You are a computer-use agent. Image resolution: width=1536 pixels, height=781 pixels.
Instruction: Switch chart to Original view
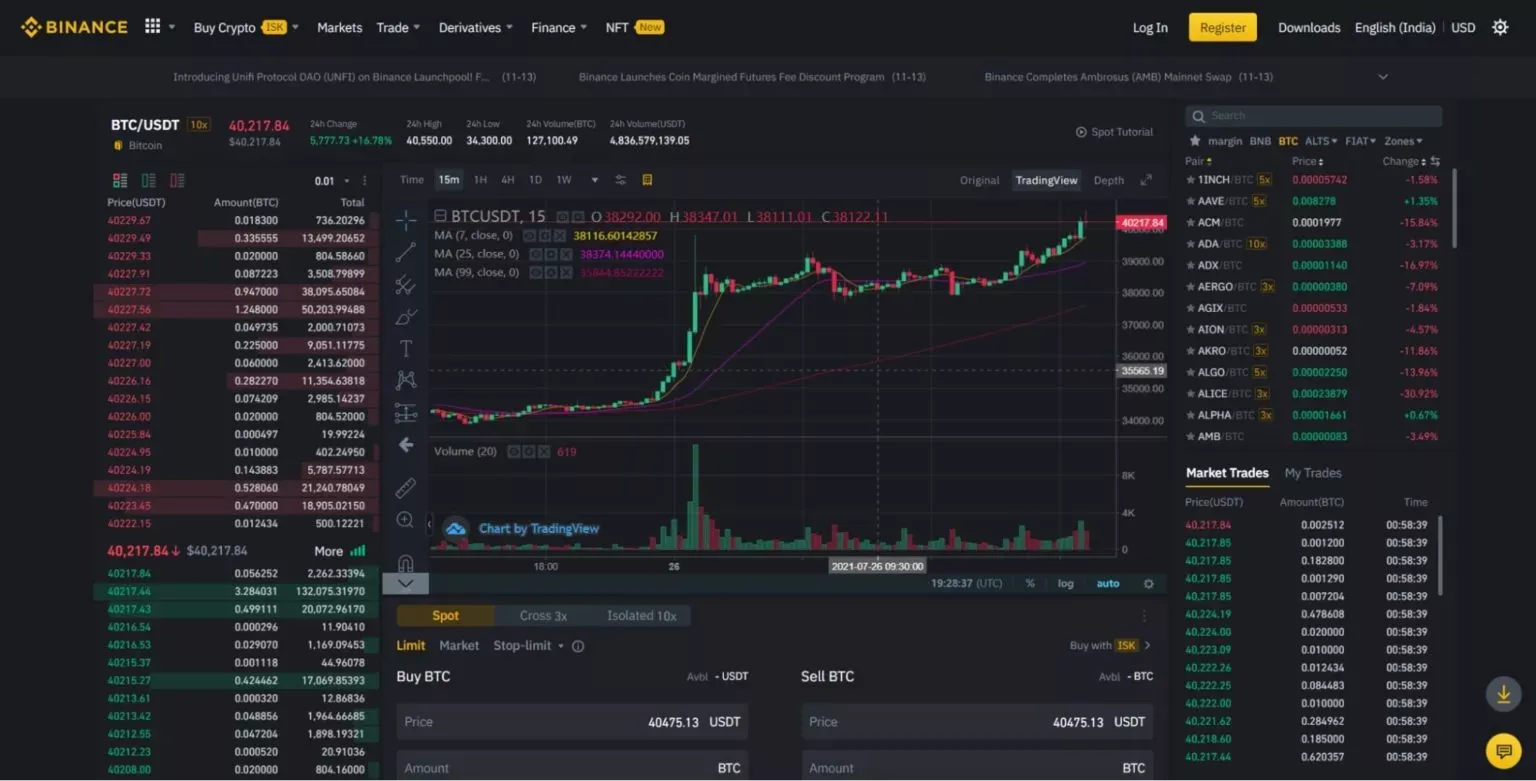[x=979, y=180]
